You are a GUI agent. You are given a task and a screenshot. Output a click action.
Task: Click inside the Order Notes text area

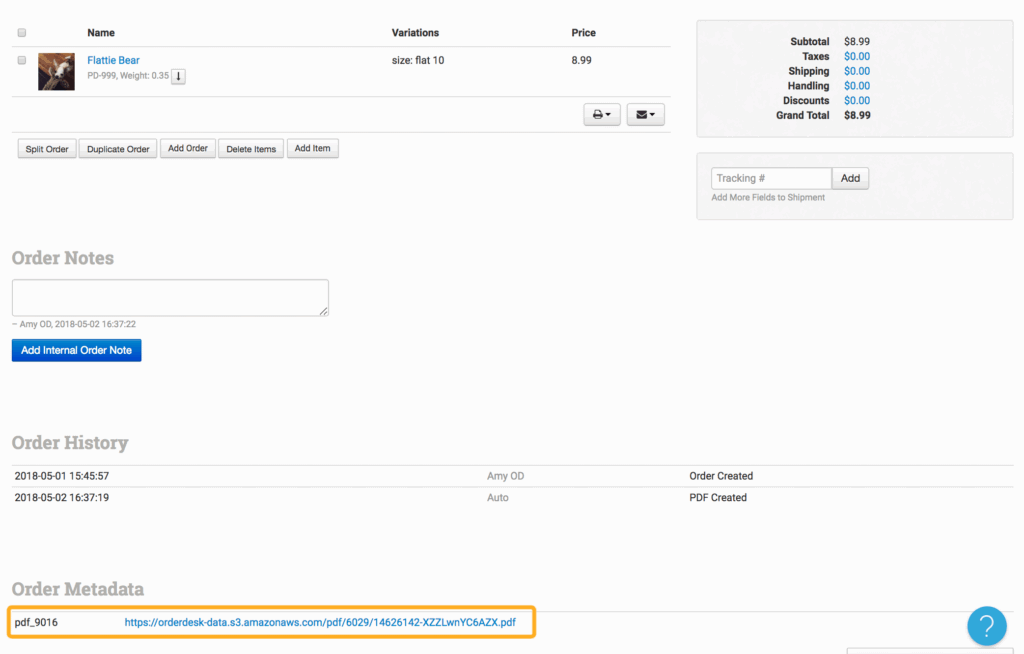[x=170, y=298]
